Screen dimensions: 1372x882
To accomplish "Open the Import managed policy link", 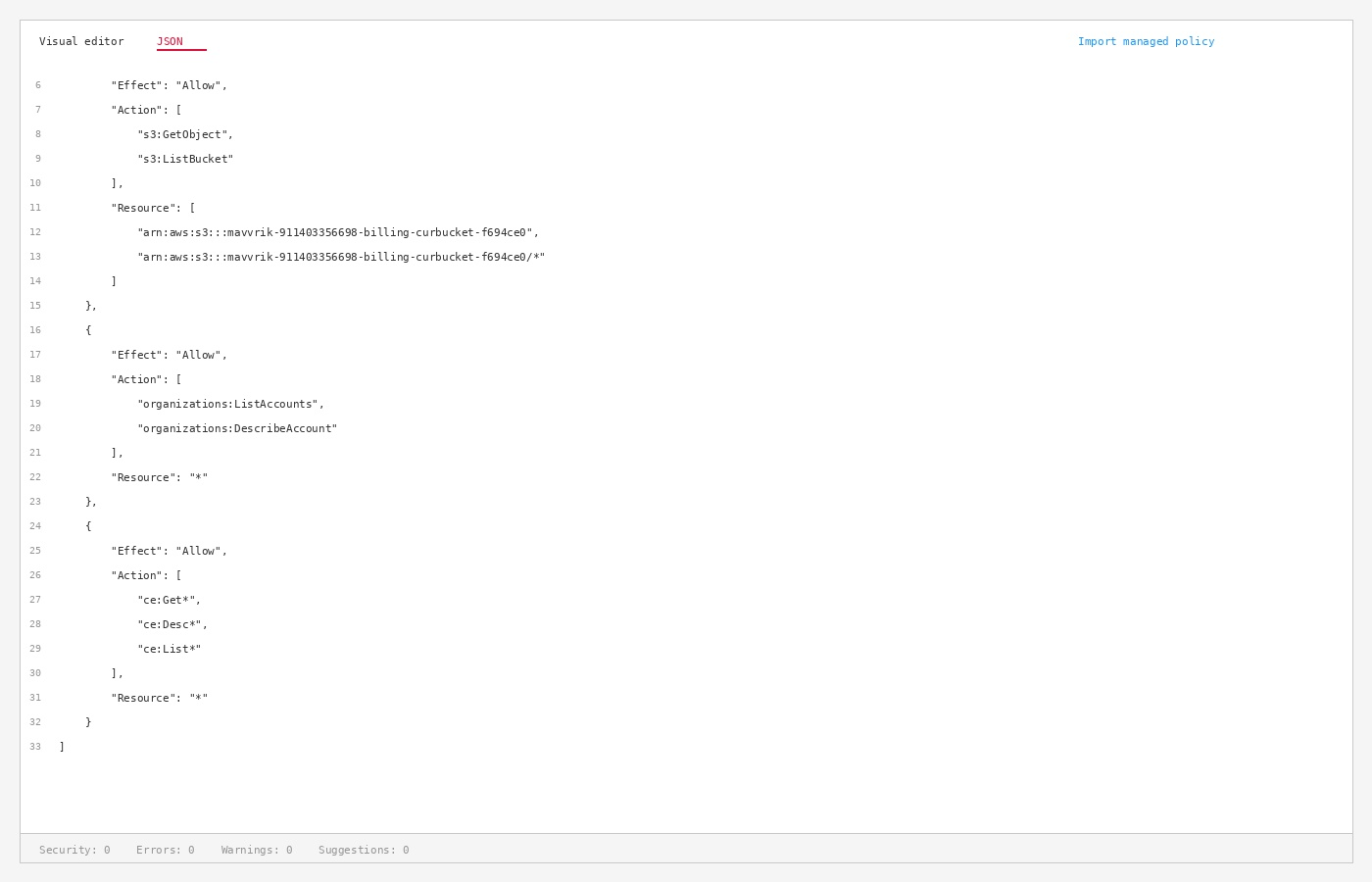I will coord(1146,42).
